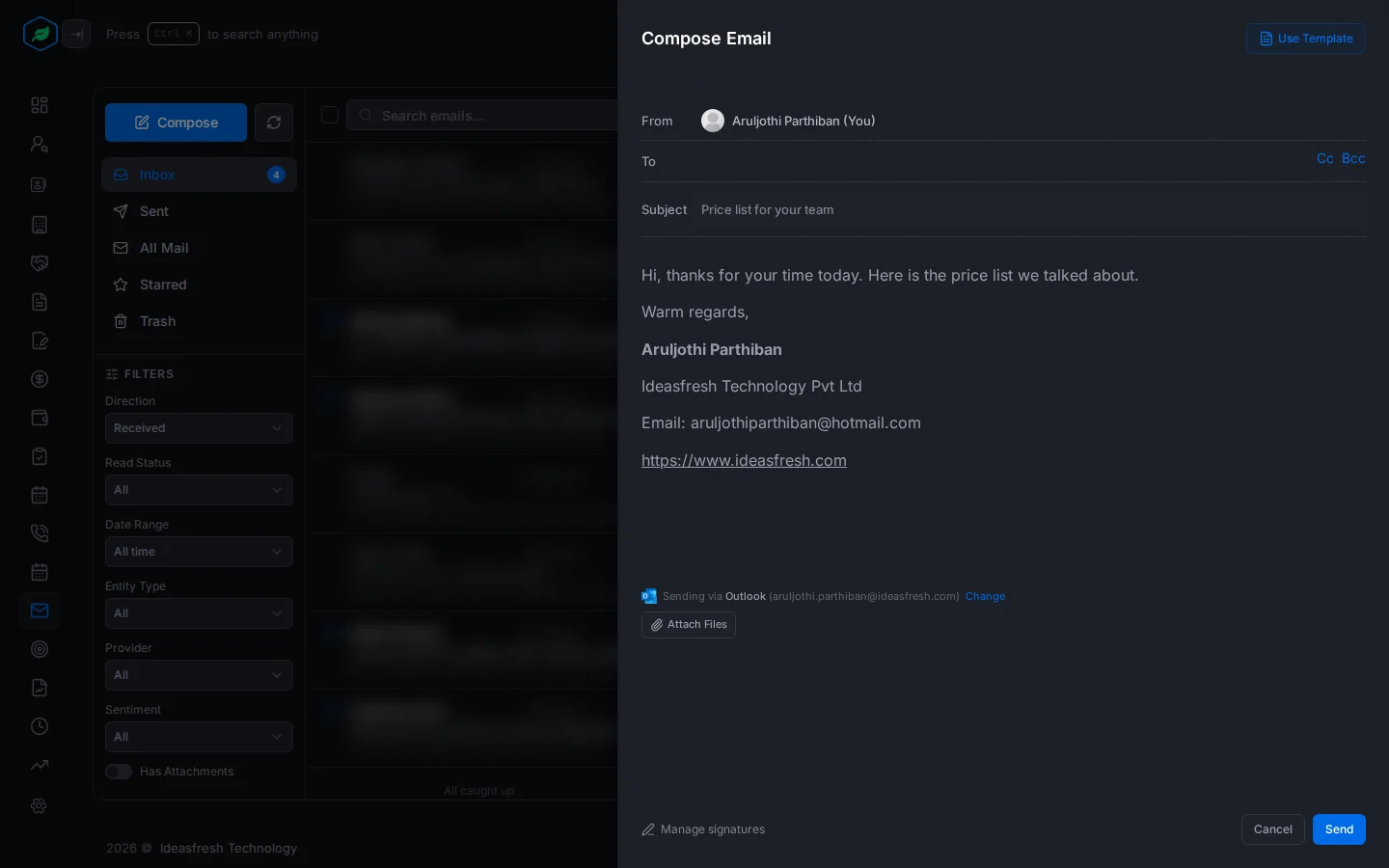This screenshot has height=868, width=1389.
Task: Click the sender avatar next to From
Action: click(x=713, y=121)
